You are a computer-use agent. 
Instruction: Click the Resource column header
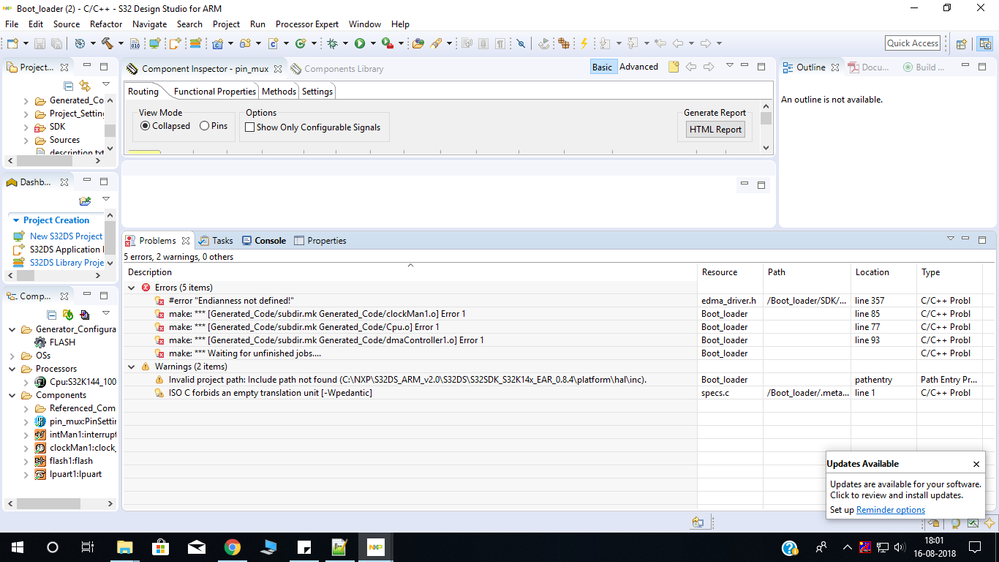point(719,272)
